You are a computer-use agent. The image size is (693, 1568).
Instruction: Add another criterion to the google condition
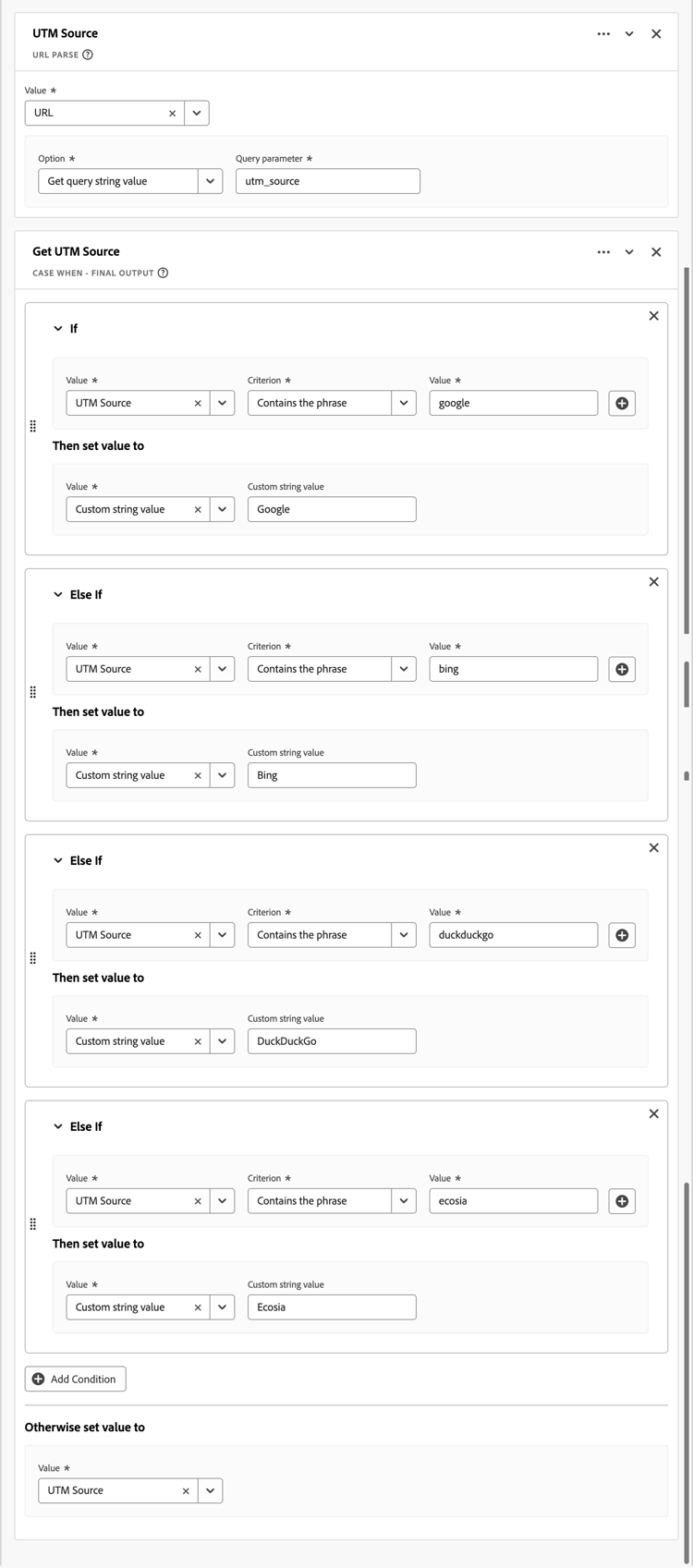(x=622, y=403)
